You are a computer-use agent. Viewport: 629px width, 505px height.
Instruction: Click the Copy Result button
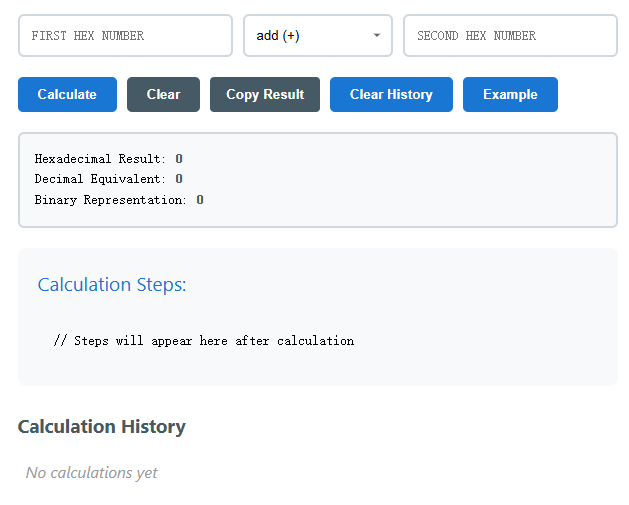pyautogui.click(x=265, y=94)
